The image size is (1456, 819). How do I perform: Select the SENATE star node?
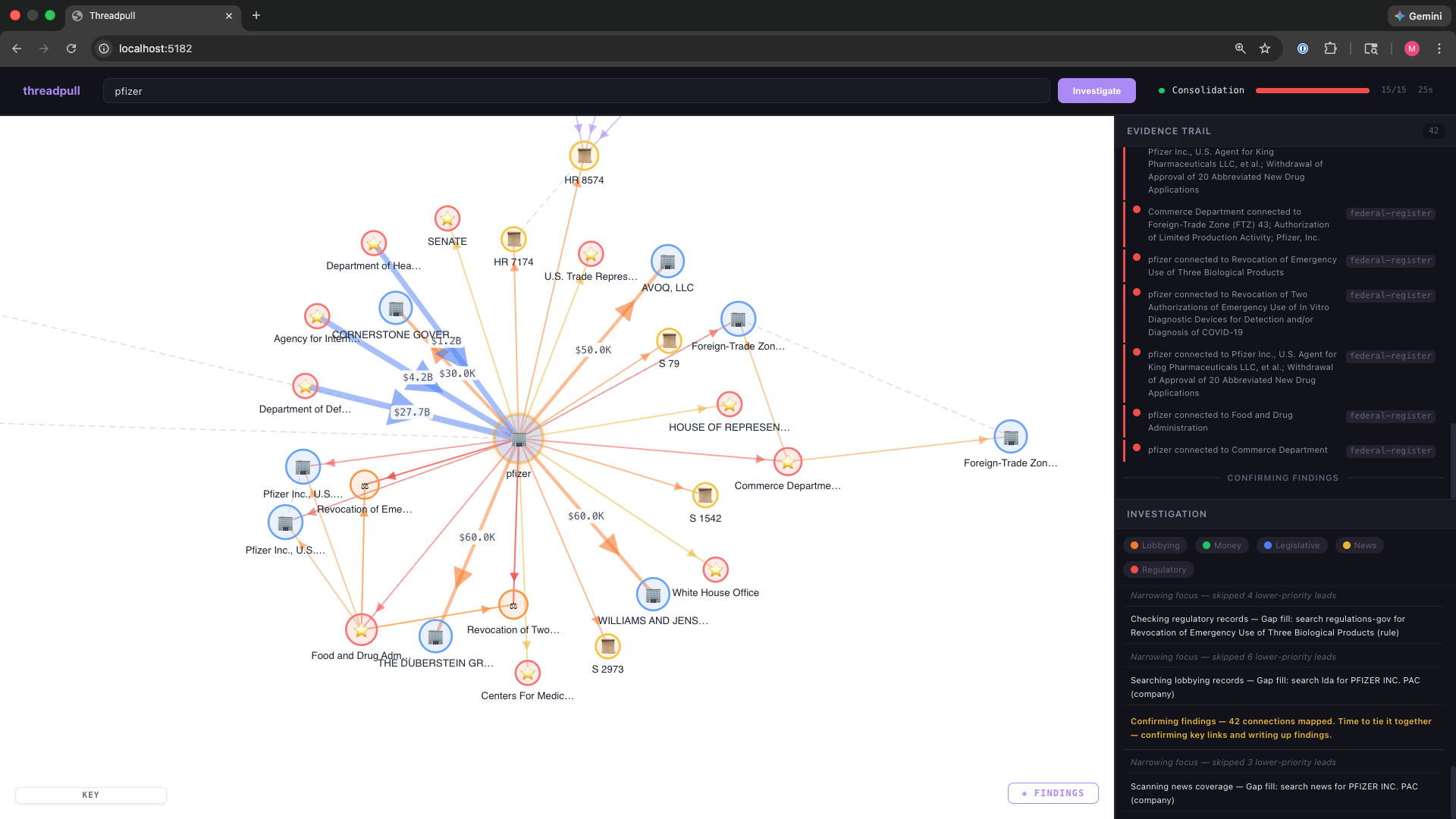pos(447,218)
